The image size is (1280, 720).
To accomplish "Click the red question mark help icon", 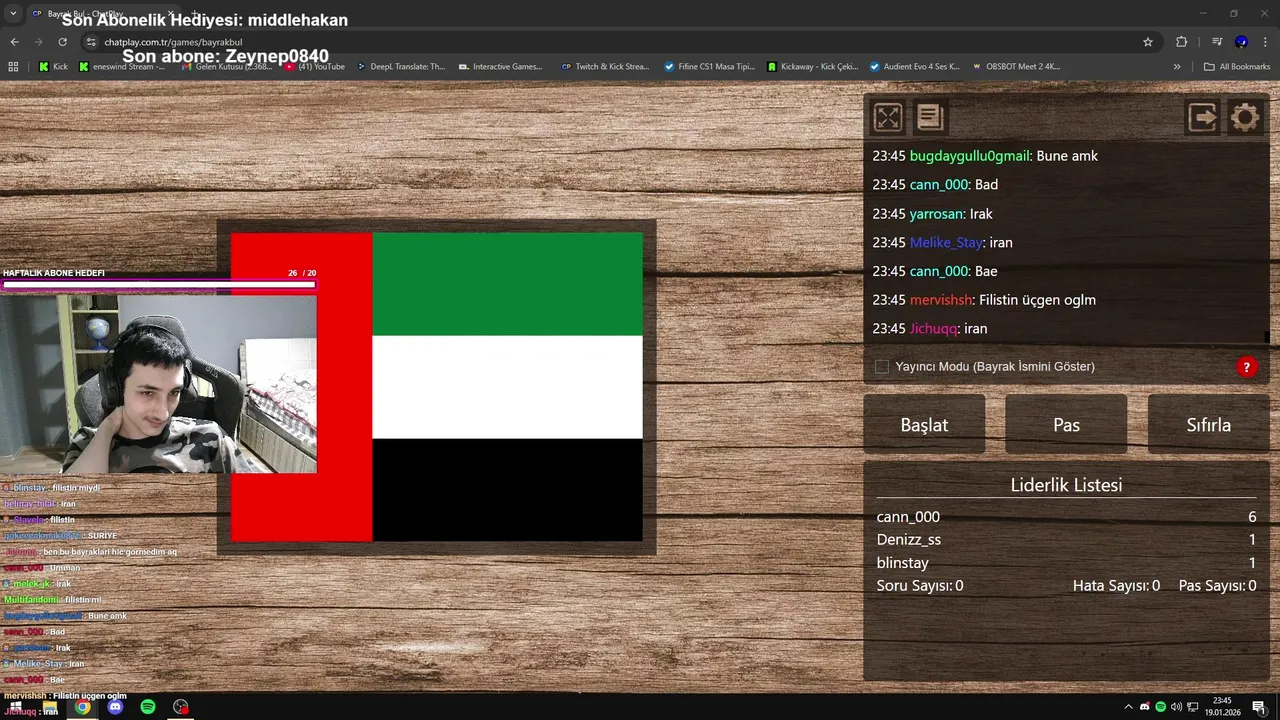I will (x=1246, y=367).
